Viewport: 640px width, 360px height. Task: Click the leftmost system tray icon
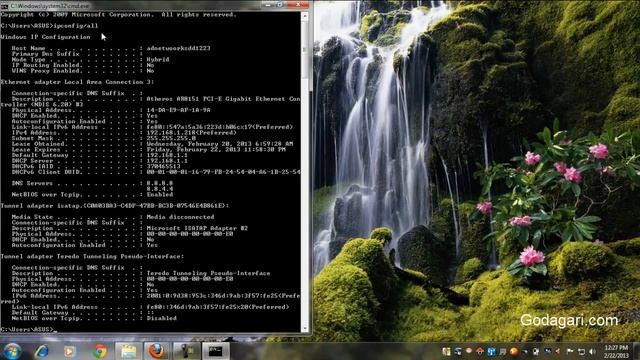tap(446, 351)
